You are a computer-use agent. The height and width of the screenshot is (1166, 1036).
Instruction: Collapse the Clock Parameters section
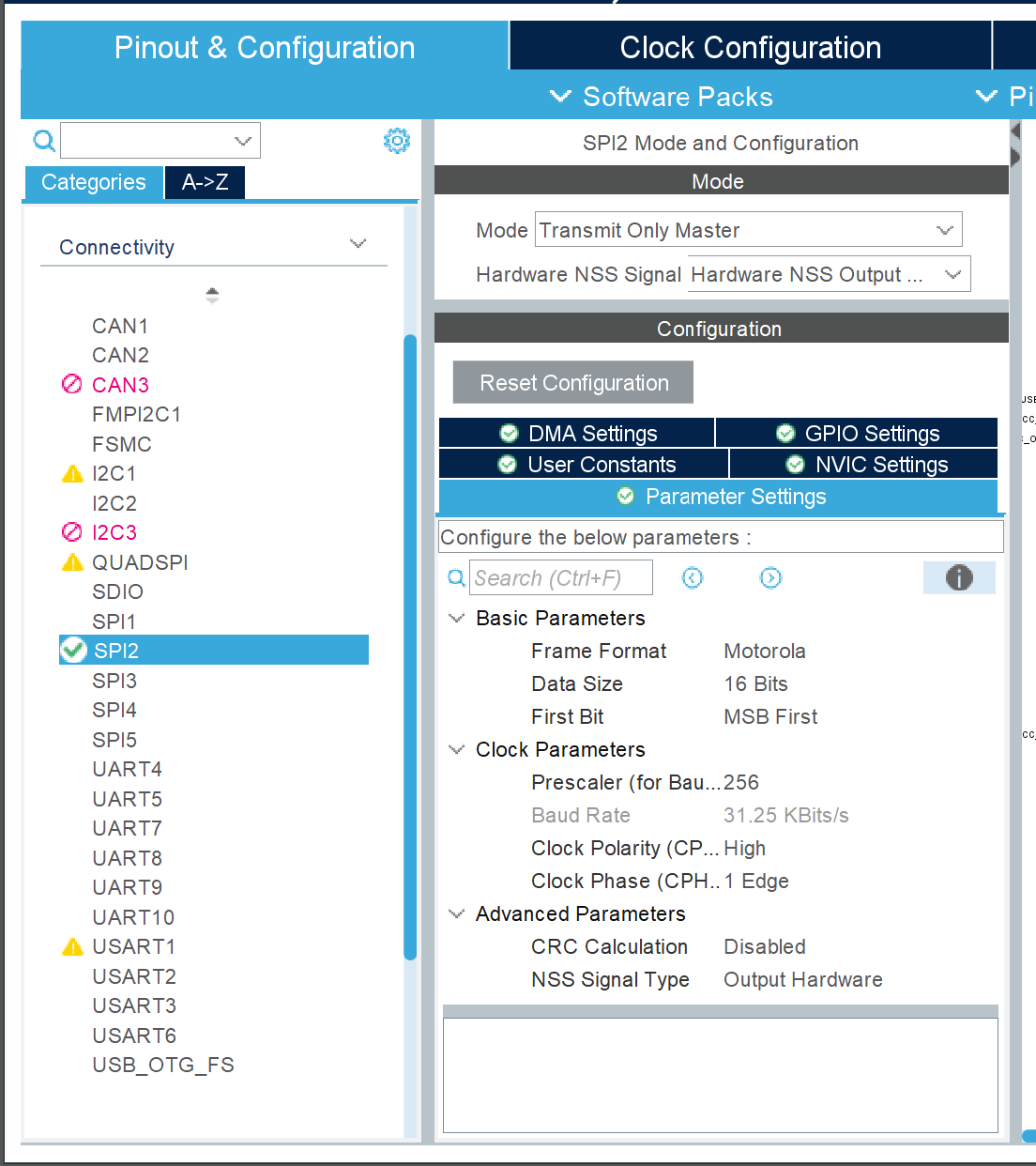[x=457, y=749]
